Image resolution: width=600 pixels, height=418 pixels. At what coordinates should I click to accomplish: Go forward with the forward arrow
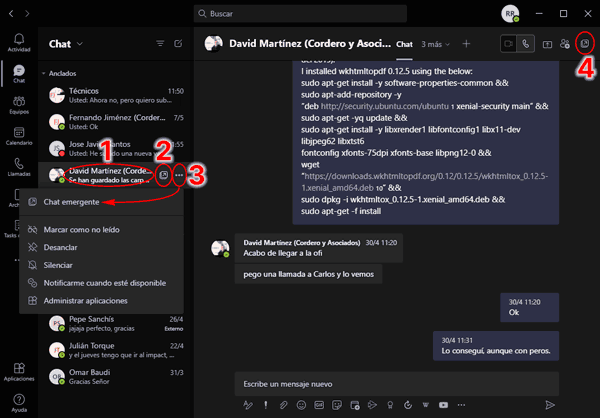click(x=27, y=14)
